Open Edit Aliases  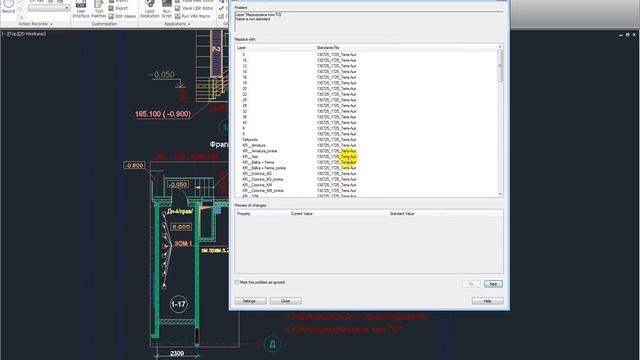[x=122, y=16]
